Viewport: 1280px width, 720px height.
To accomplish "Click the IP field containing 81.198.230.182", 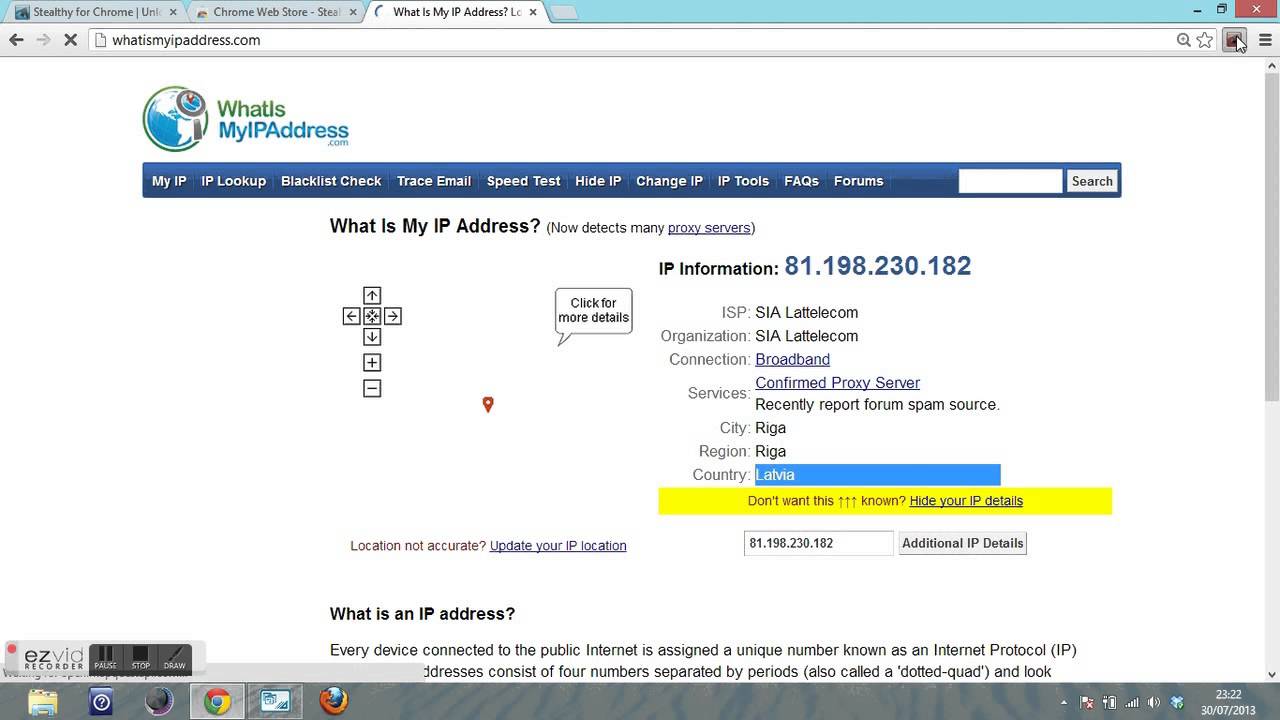I will click(818, 543).
